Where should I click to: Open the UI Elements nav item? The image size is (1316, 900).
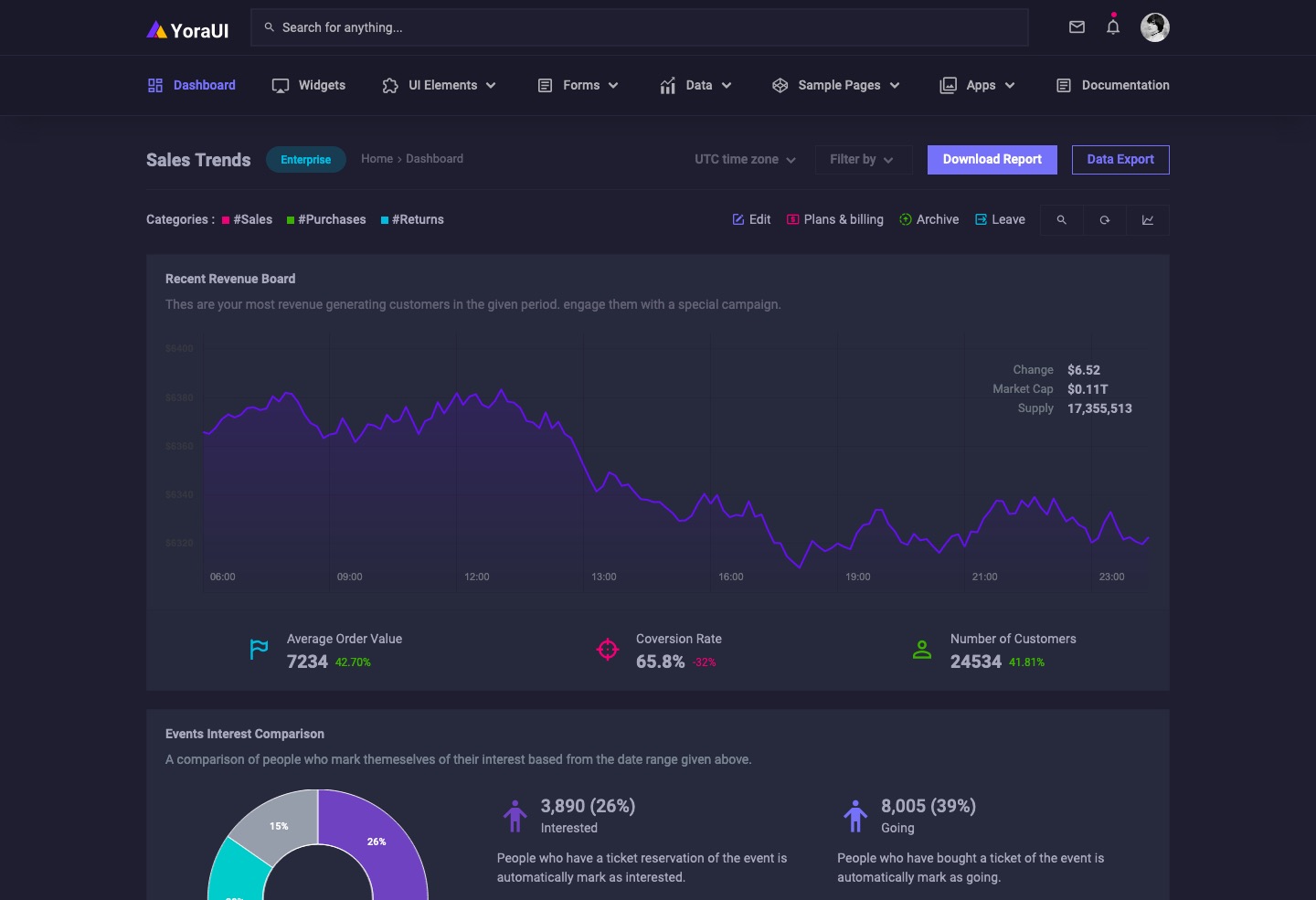440,85
